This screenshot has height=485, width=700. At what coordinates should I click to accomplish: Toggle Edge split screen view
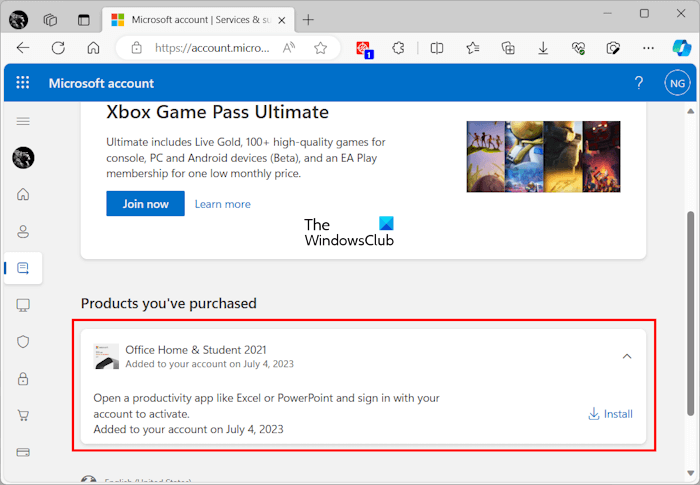(437, 48)
